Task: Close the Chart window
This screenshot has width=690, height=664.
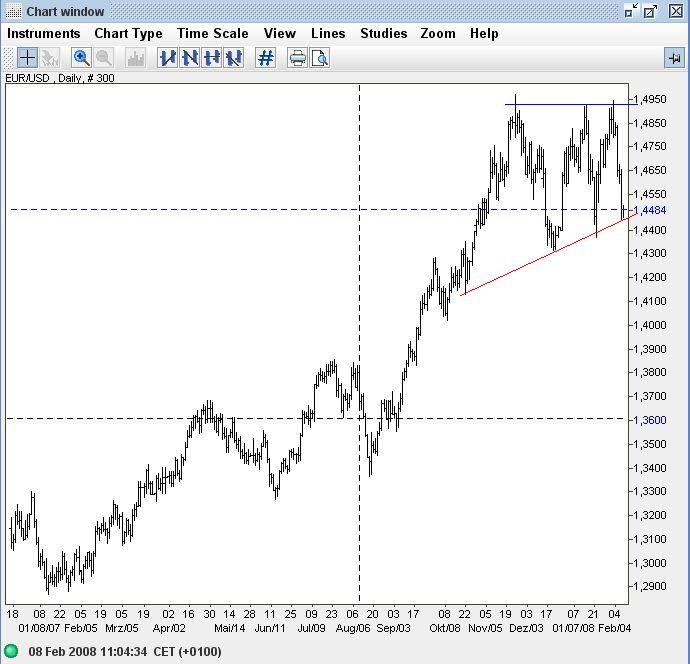Action: coord(676,11)
